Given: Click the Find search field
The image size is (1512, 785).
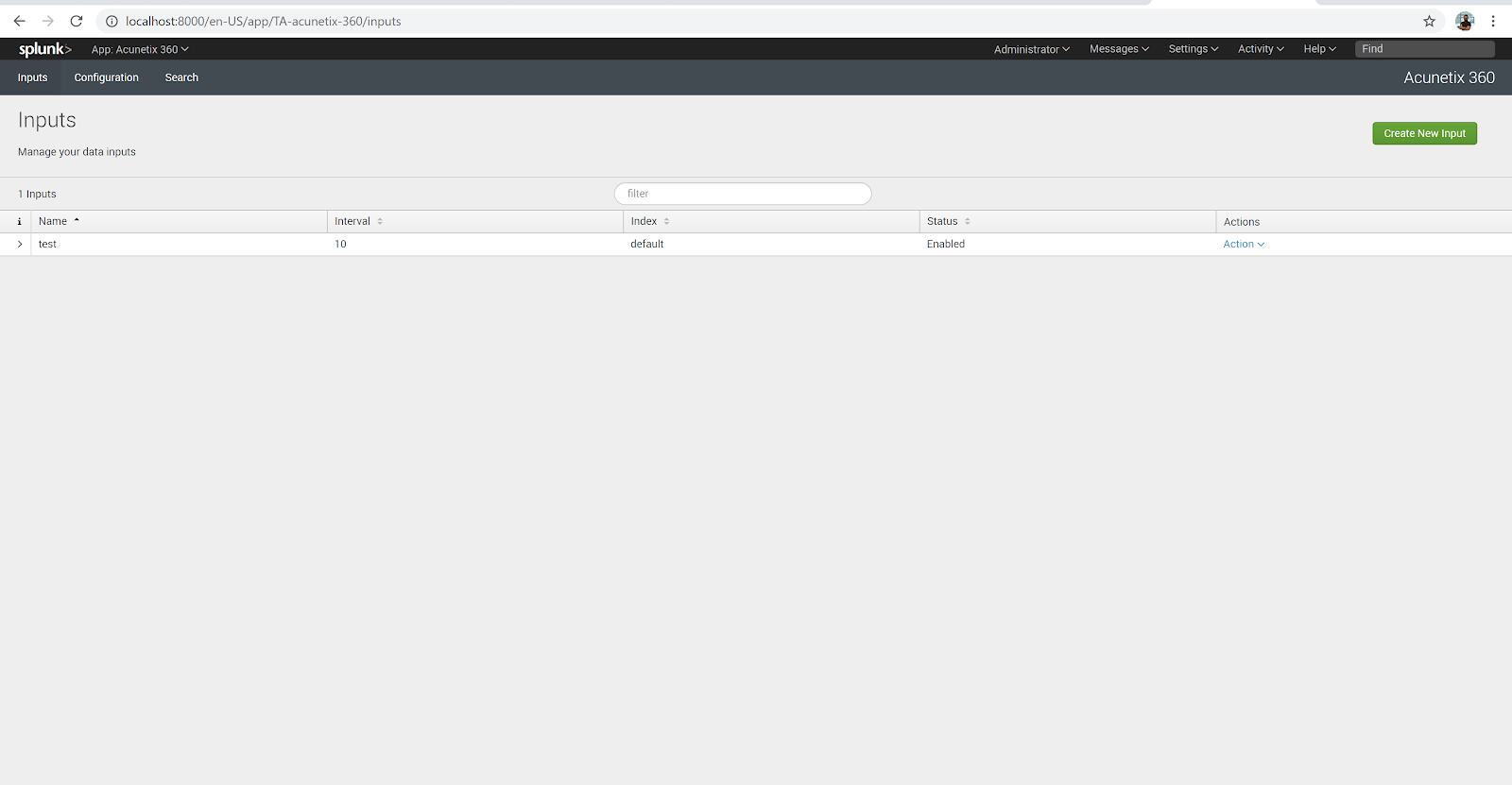Looking at the screenshot, I should 1425,49.
